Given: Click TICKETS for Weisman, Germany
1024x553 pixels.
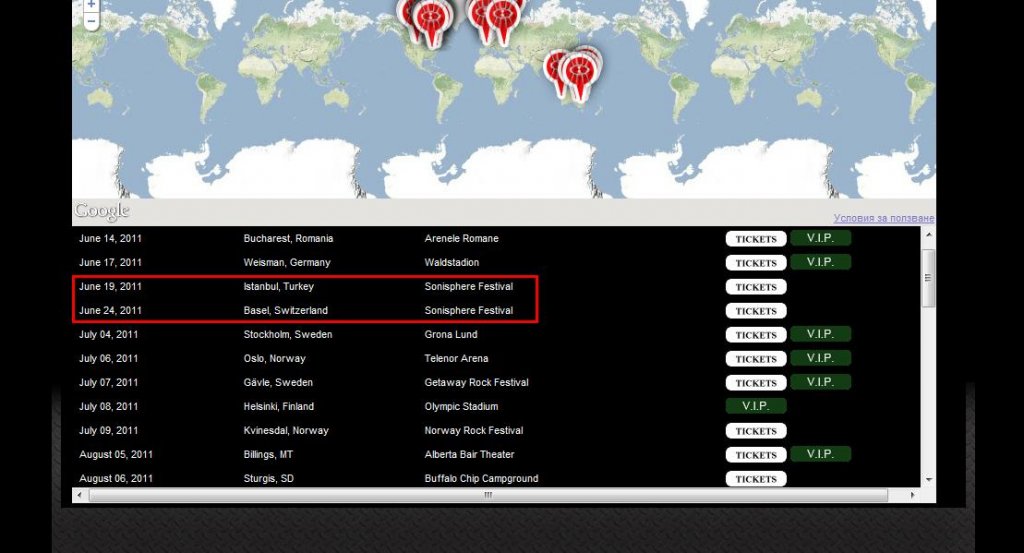Looking at the screenshot, I should click(756, 263).
